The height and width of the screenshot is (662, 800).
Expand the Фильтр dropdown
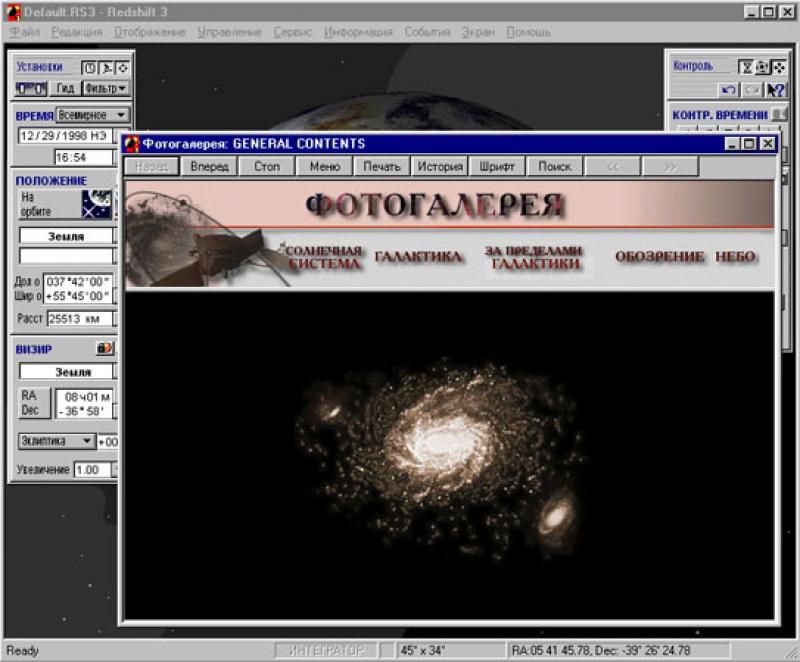click(105, 88)
